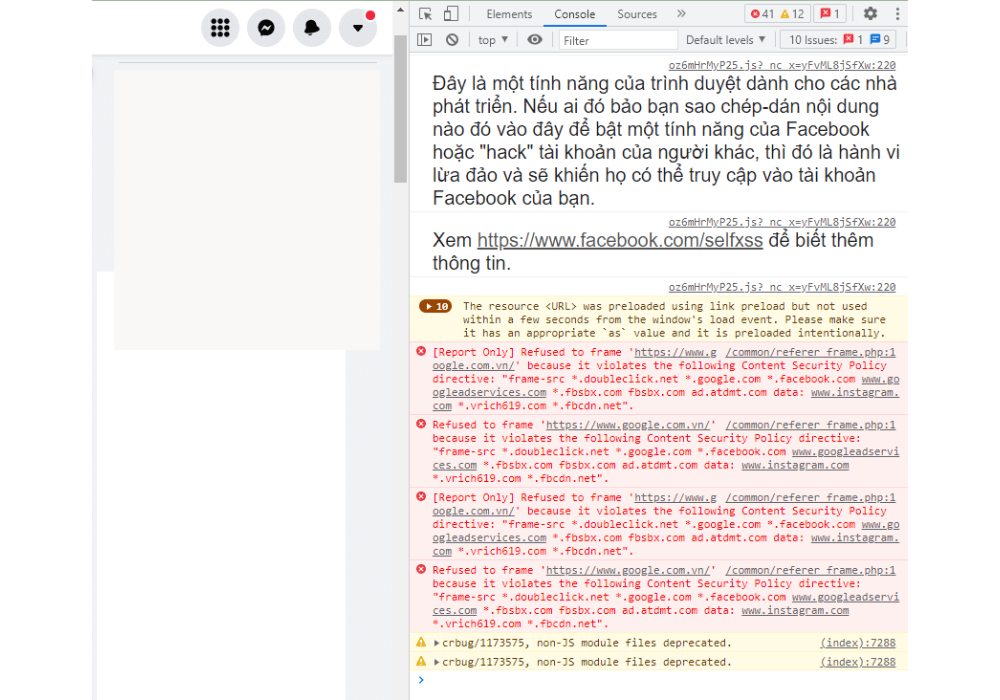Open www.instagram.com link in second error
Screen dimensions: 1000x700
pos(795,465)
